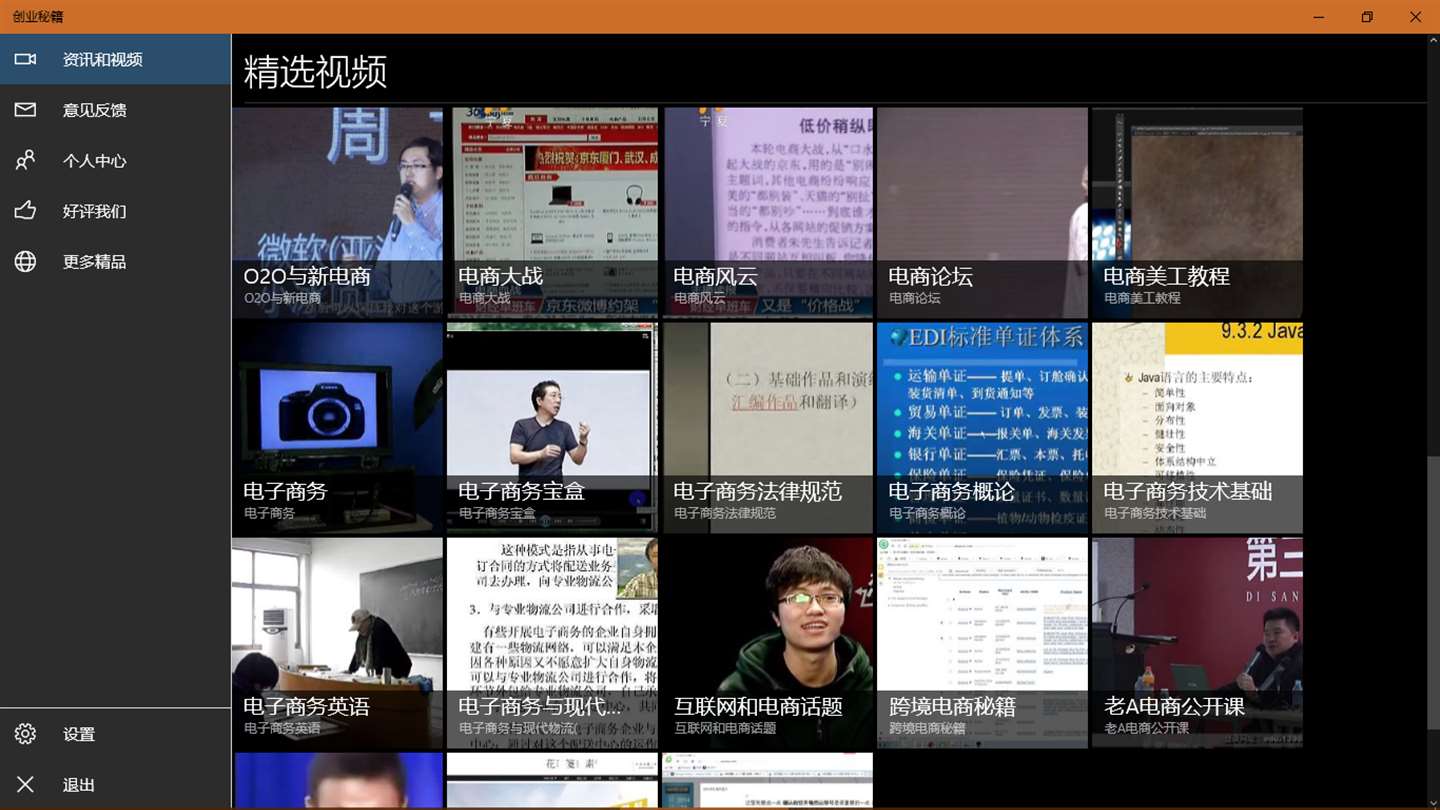Open the 电子商务技术基础 video tile
This screenshot has height=810, width=1440.
point(1197,428)
